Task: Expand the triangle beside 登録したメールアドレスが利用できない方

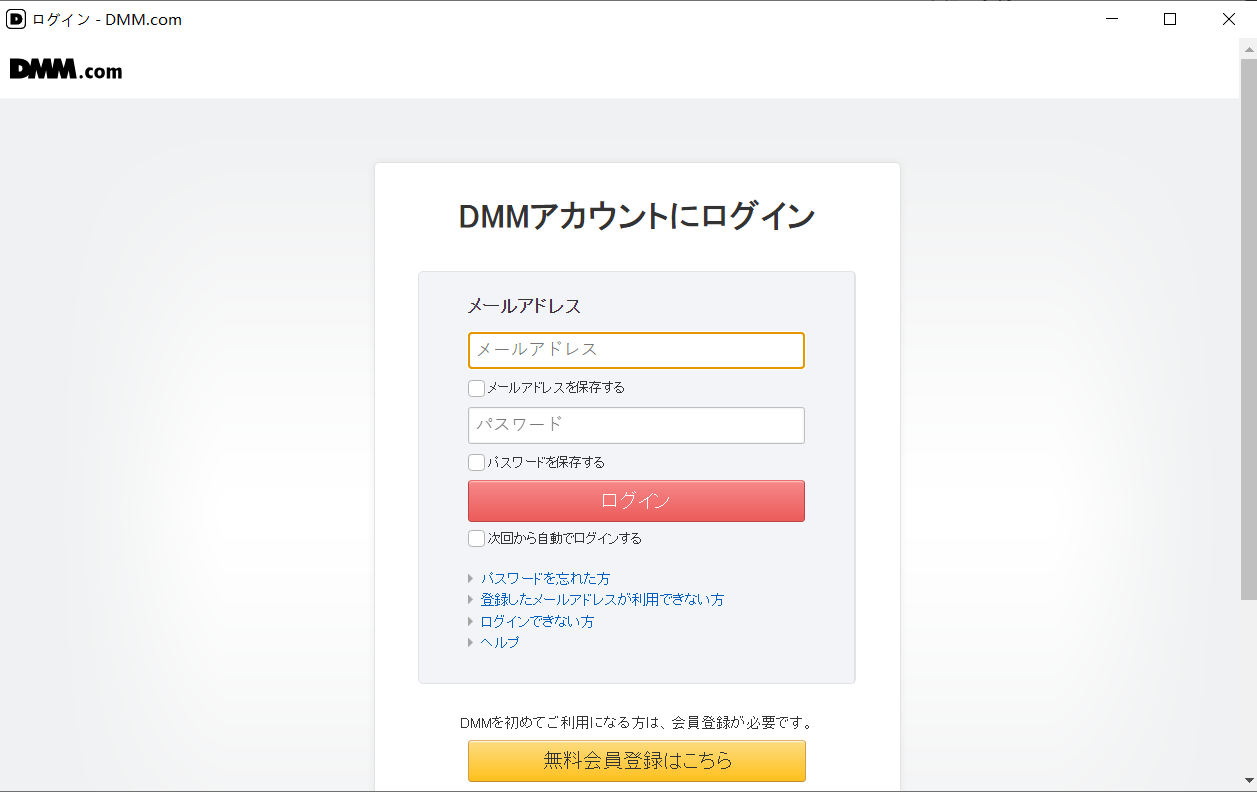Action: pos(470,599)
